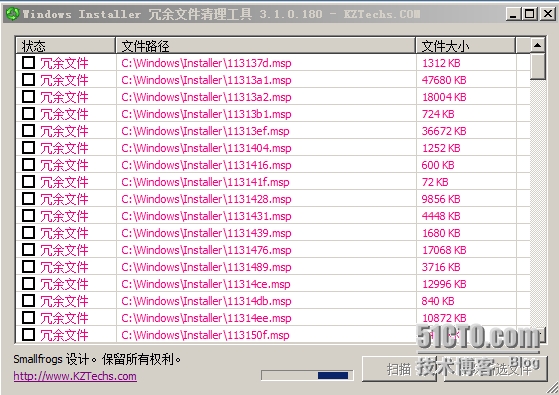This screenshot has height=395, width=559.
Task: Check the 11313a2.msp redundant file box
Action: (x=29, y=97)
